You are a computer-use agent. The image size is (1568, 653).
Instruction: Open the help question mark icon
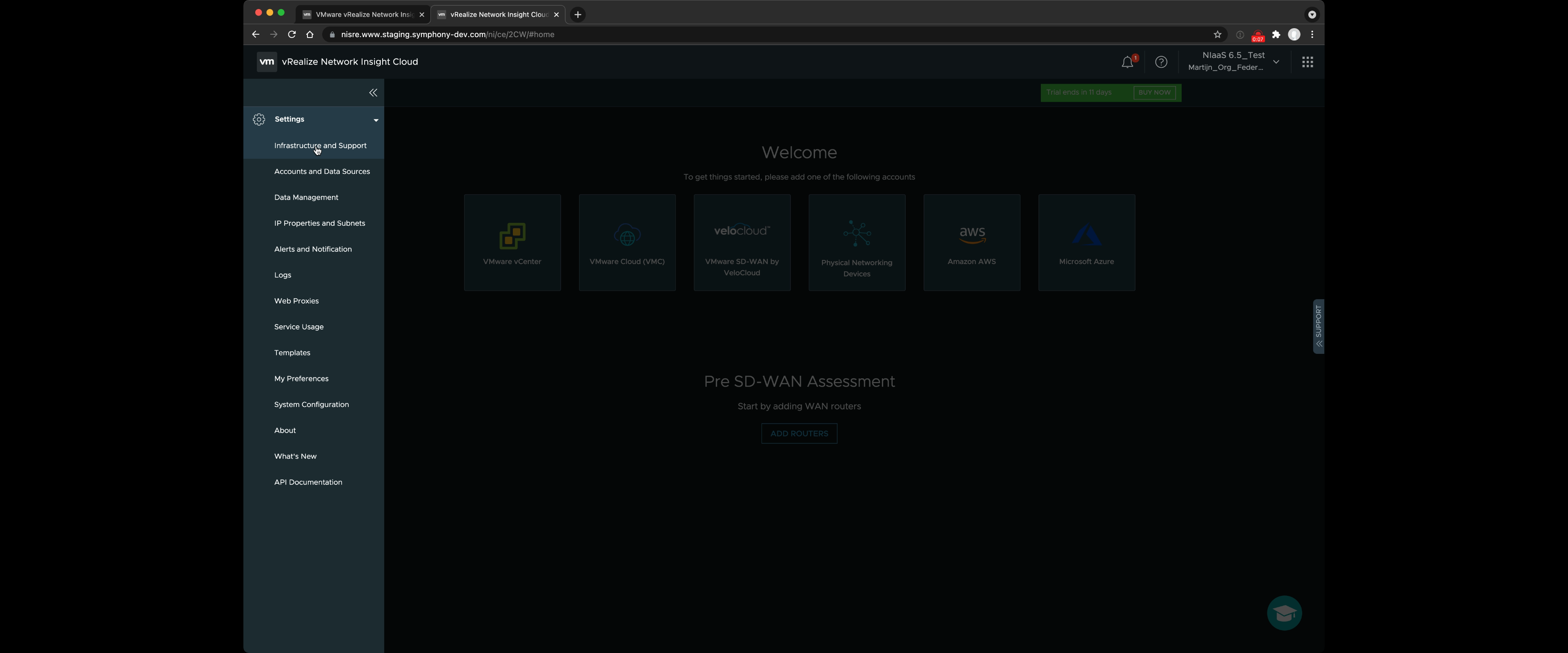[1161, 62]
